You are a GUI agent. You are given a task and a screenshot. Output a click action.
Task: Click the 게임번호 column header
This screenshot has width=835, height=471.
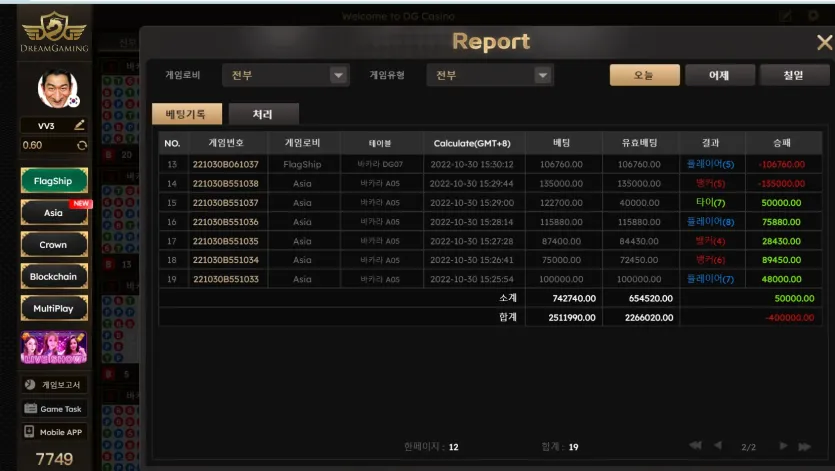pos(226,143)
